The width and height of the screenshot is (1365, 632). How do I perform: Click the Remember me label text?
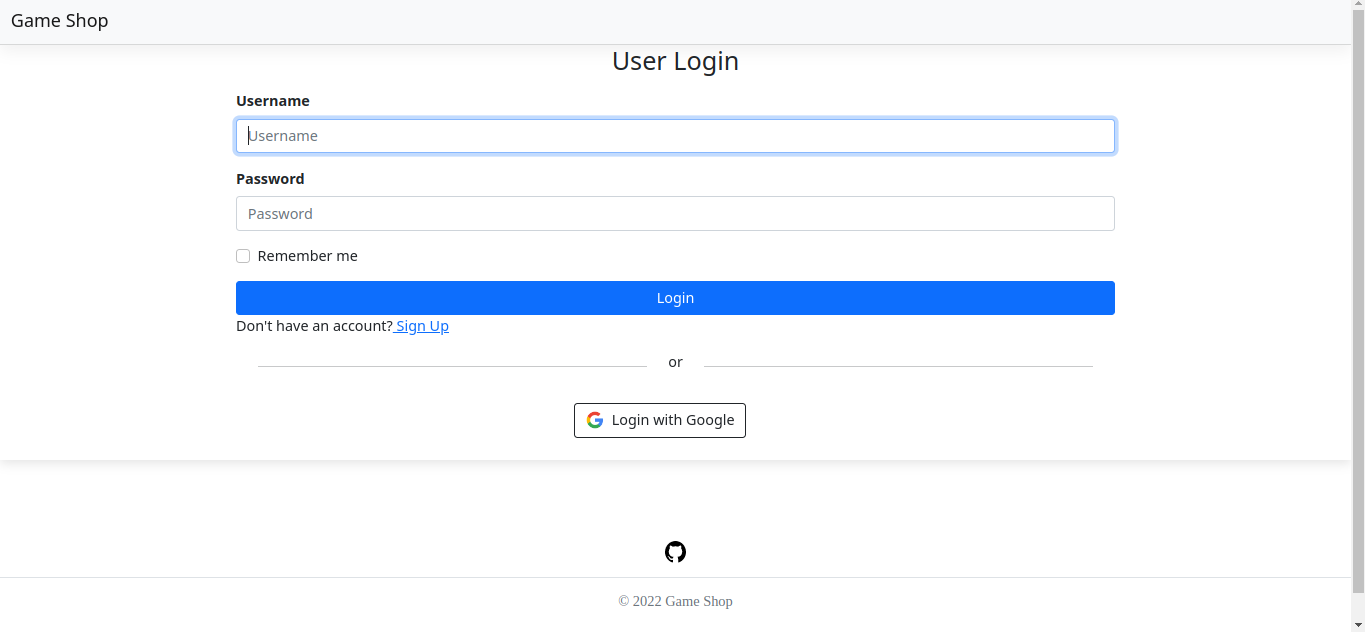307,256
